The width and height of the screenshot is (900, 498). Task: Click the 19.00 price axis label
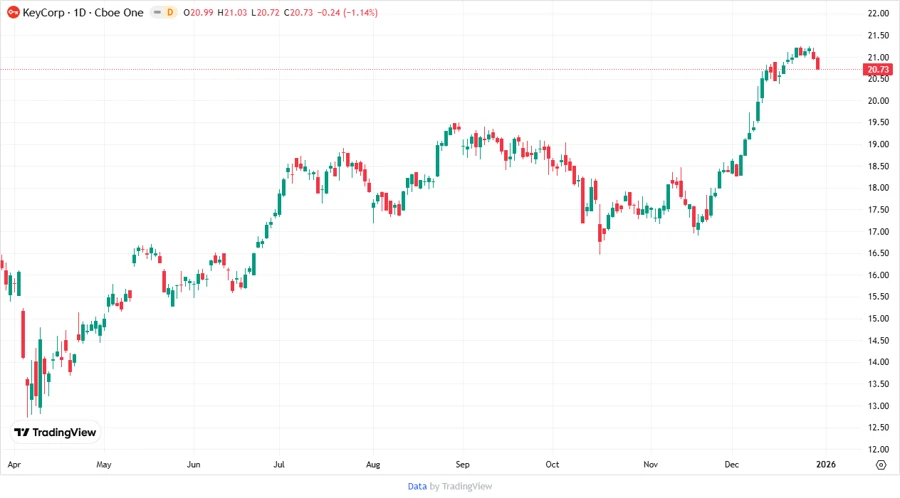coord(878,144)
